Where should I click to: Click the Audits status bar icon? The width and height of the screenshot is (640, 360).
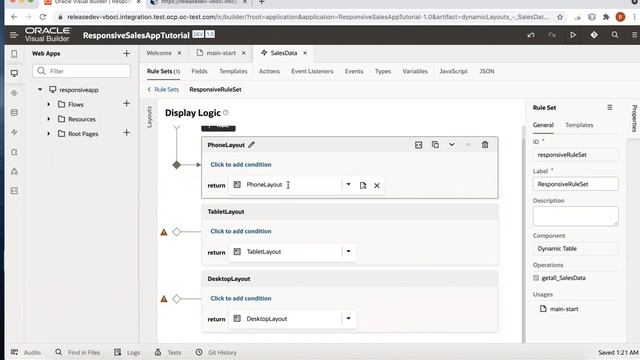pos(15,352)
